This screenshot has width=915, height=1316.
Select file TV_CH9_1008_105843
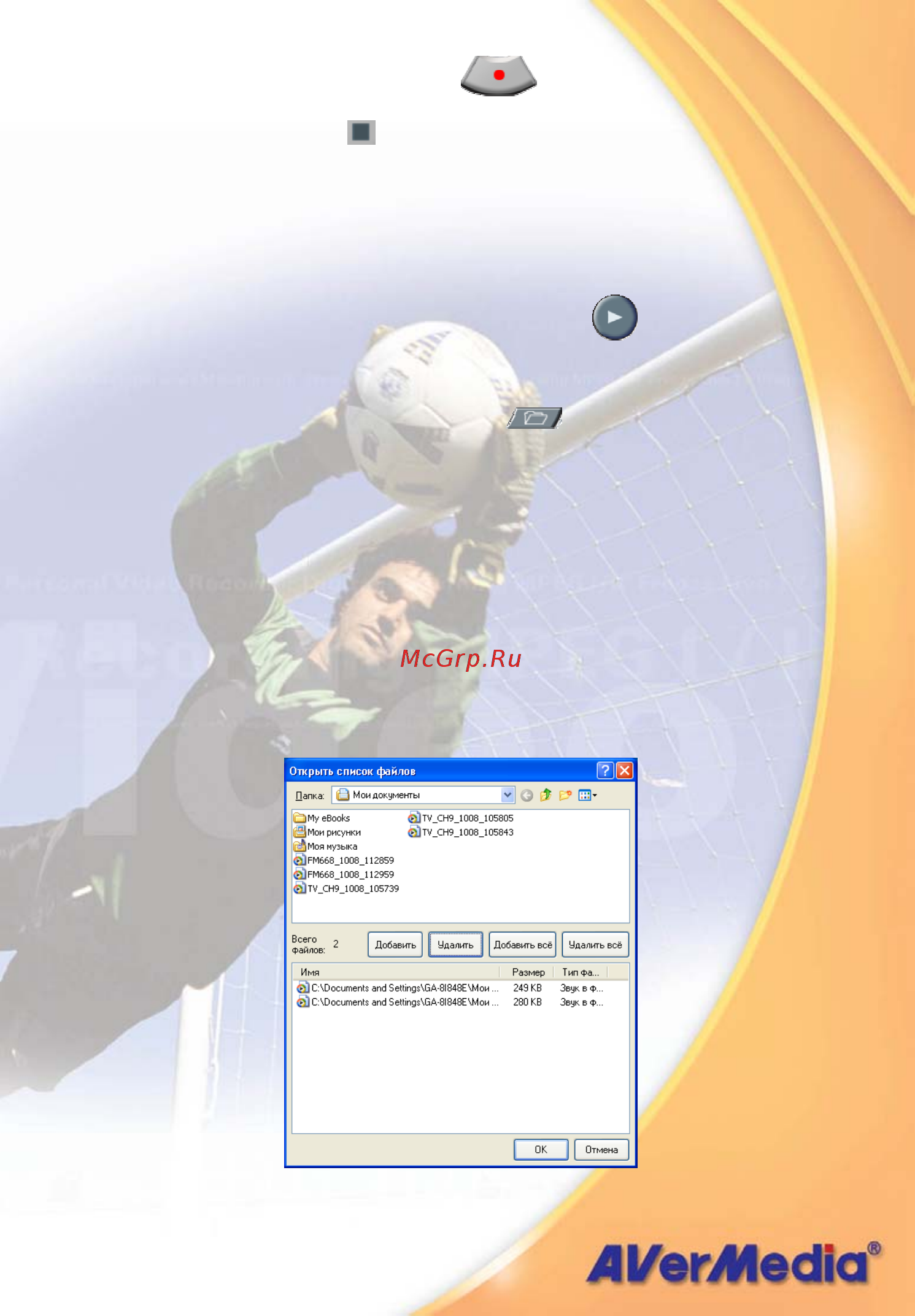461,833
